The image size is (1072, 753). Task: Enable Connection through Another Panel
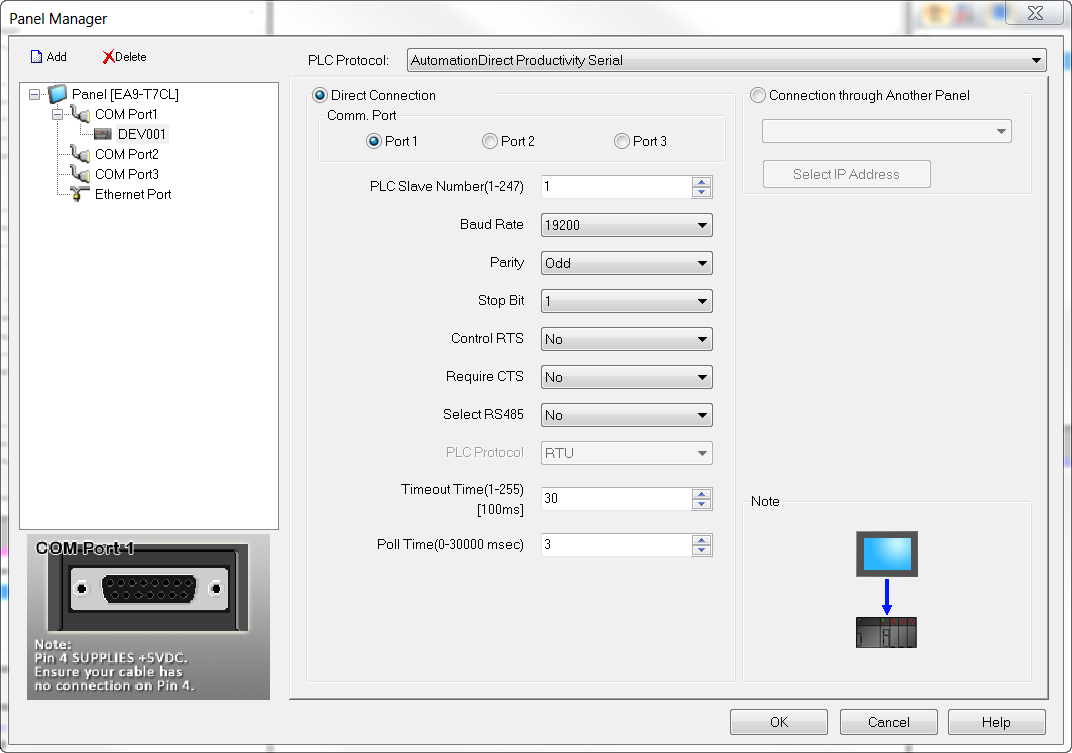coord(758,95)
